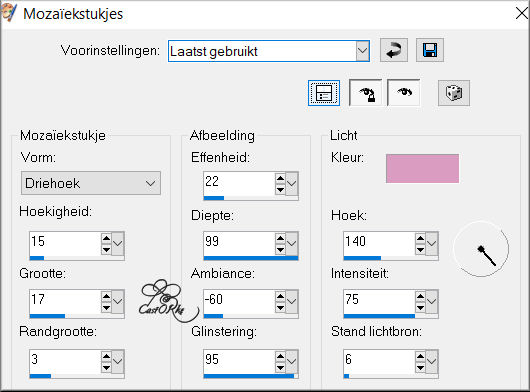Click the randomize parameters dice icon
This screenshot has width=530, height=392.
tap(454, 93)
